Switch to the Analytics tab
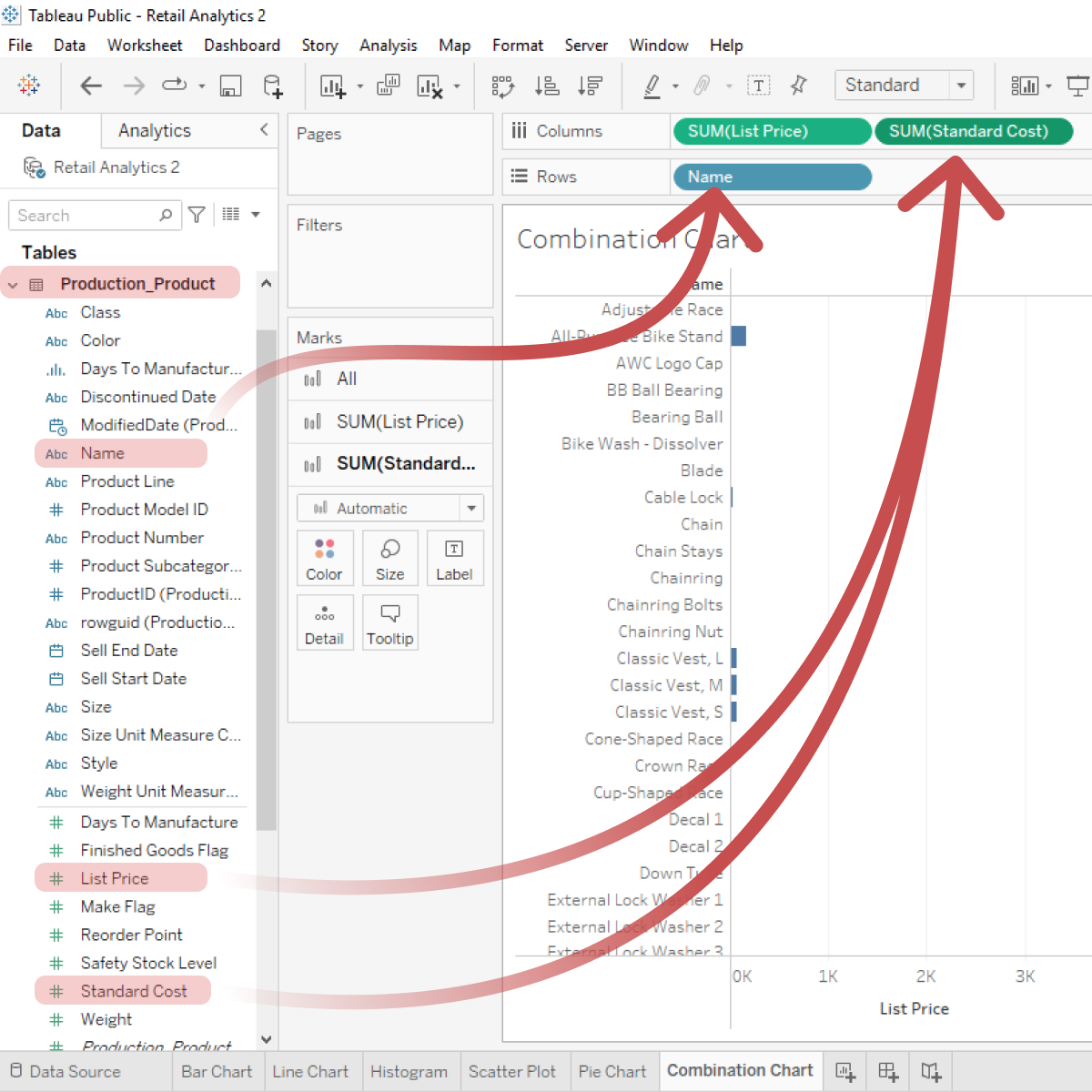Image resolution: width=1092 pixels, height=1092 pixels. [x=153, y=130]
